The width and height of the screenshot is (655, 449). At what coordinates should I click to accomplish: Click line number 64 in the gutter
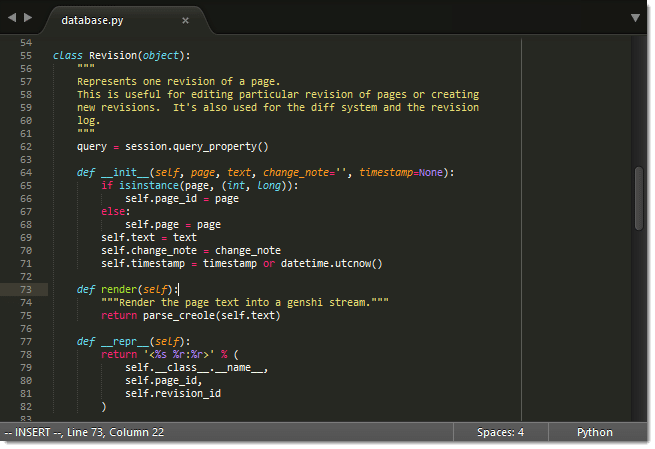26,172
